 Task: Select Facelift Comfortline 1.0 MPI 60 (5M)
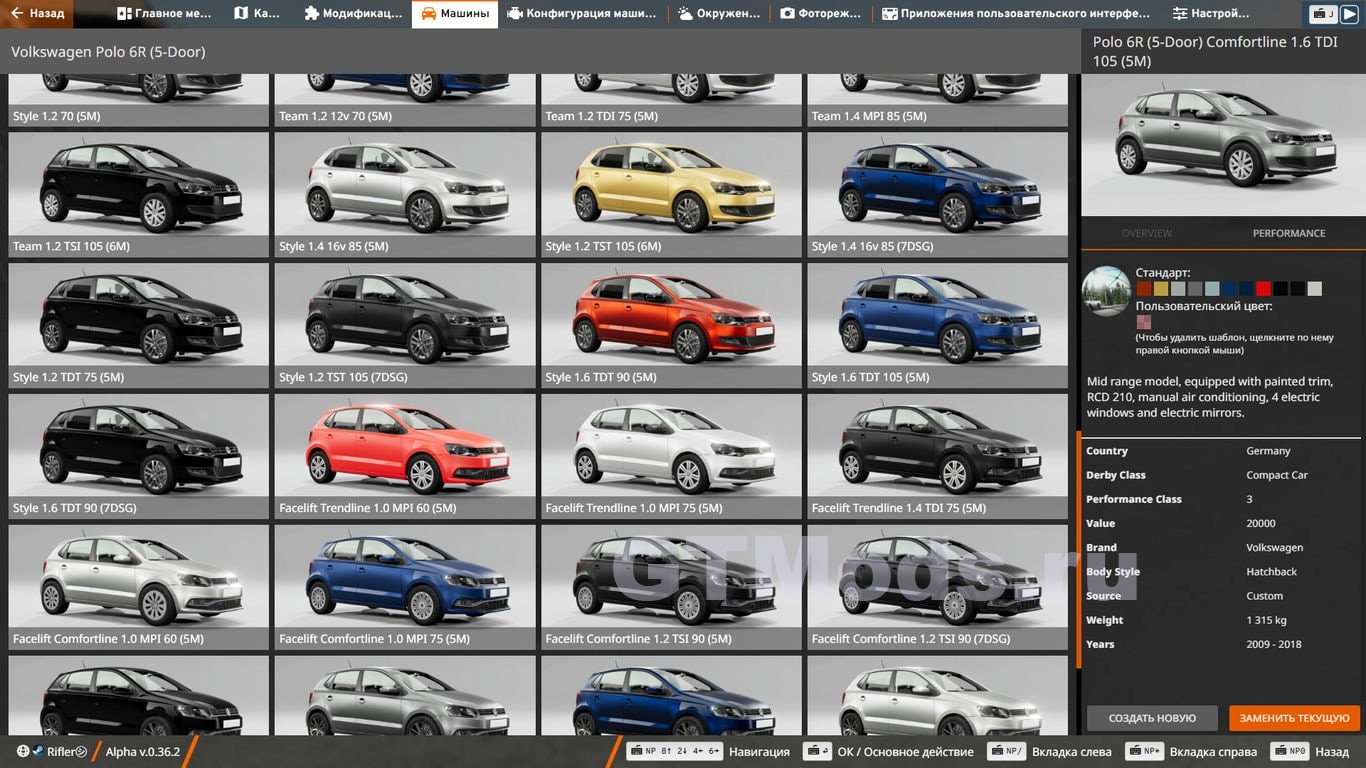139,587
